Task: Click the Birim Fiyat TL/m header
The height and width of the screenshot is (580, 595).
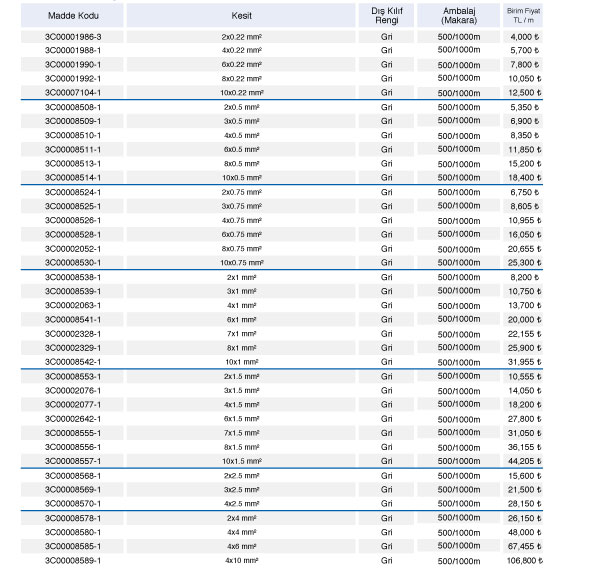Action: click(x=523, y=16)
